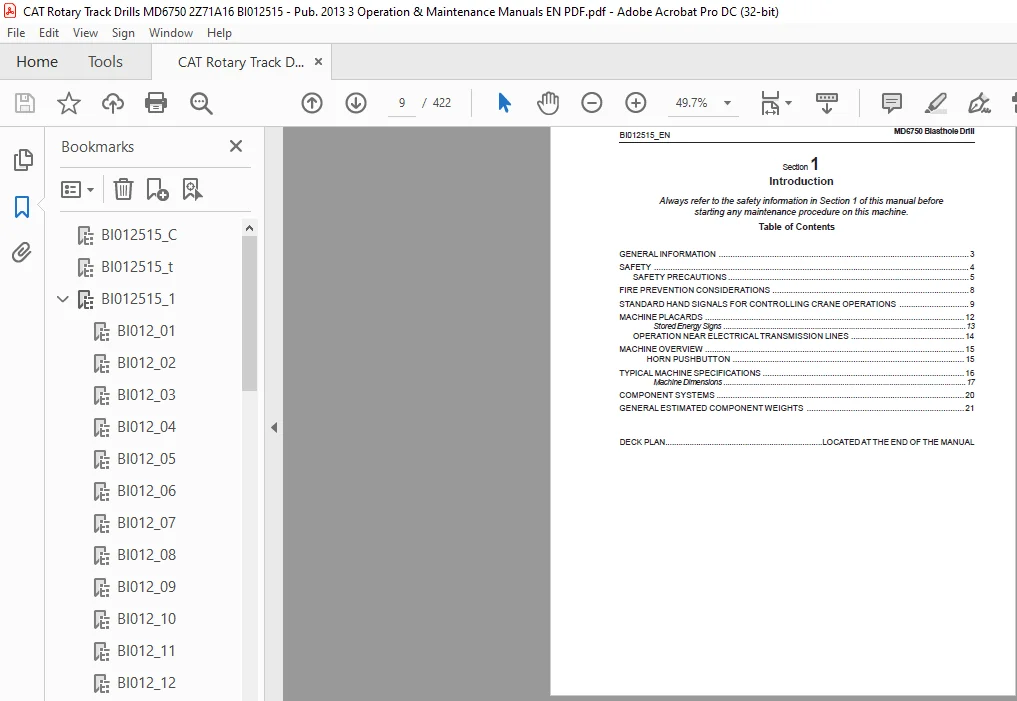Click the 49.7% zoom value field

click(x=691, y=103)
